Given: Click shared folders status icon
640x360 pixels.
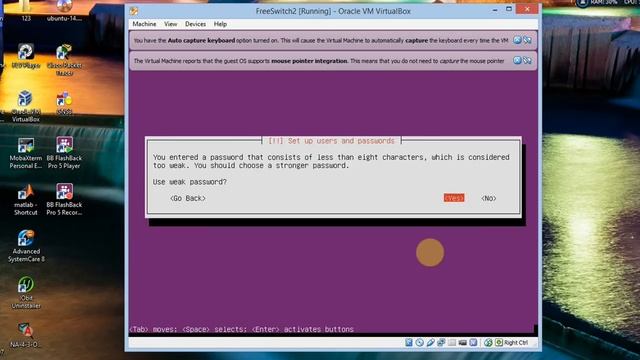Looking at the screenshot, I should (452, 342).
